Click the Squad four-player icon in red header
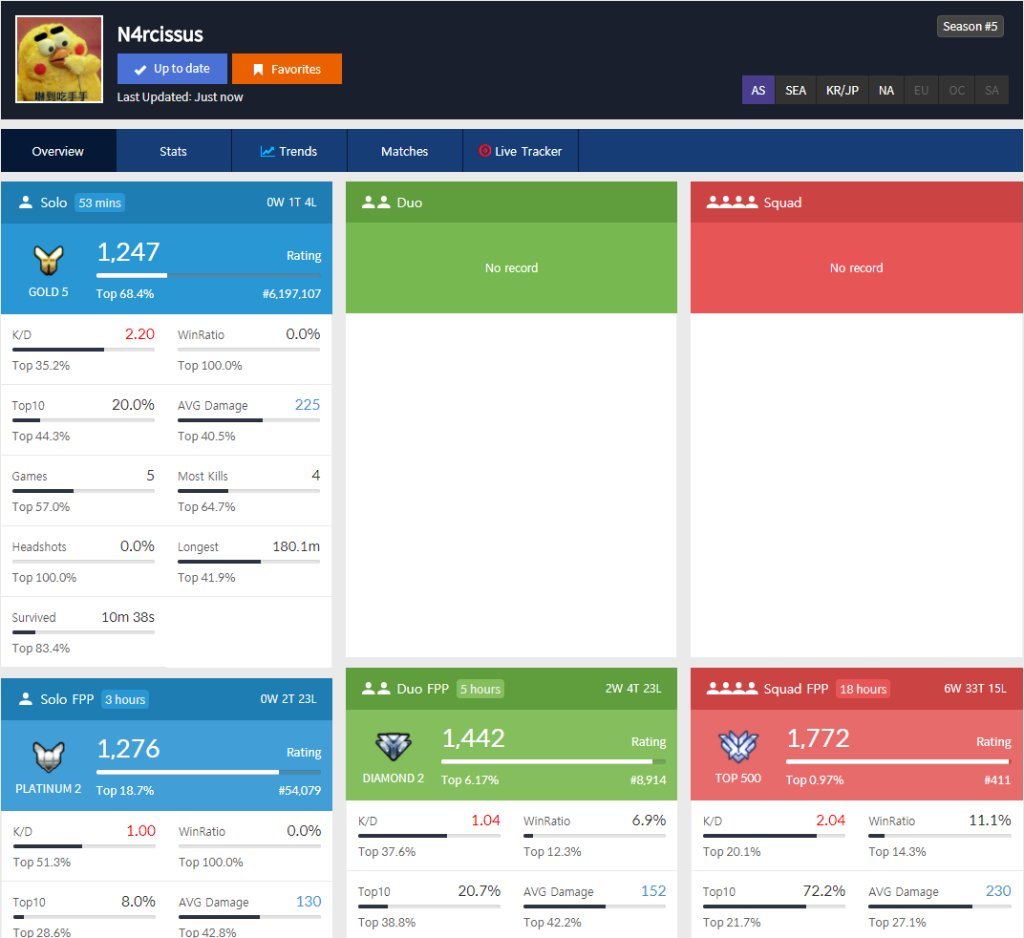Viewport: 1024px width, 938px height. click(731, 202)
